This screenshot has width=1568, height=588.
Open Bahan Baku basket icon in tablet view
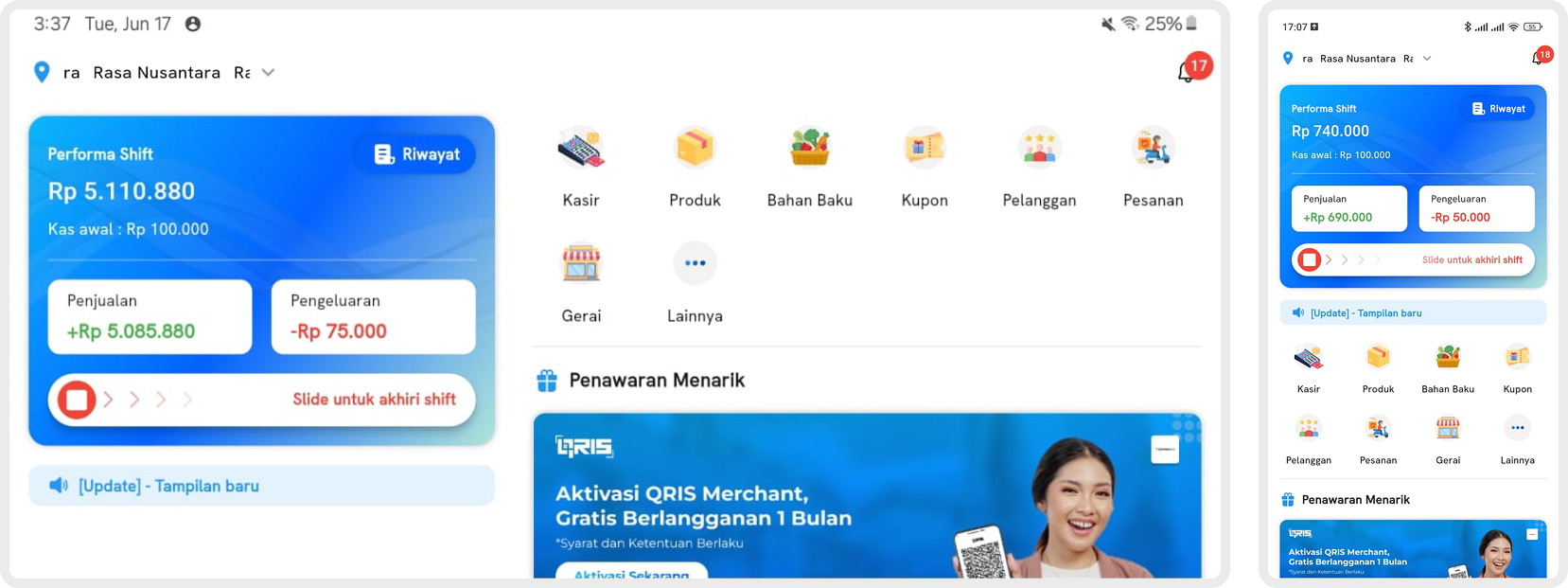tap(810, 148)
